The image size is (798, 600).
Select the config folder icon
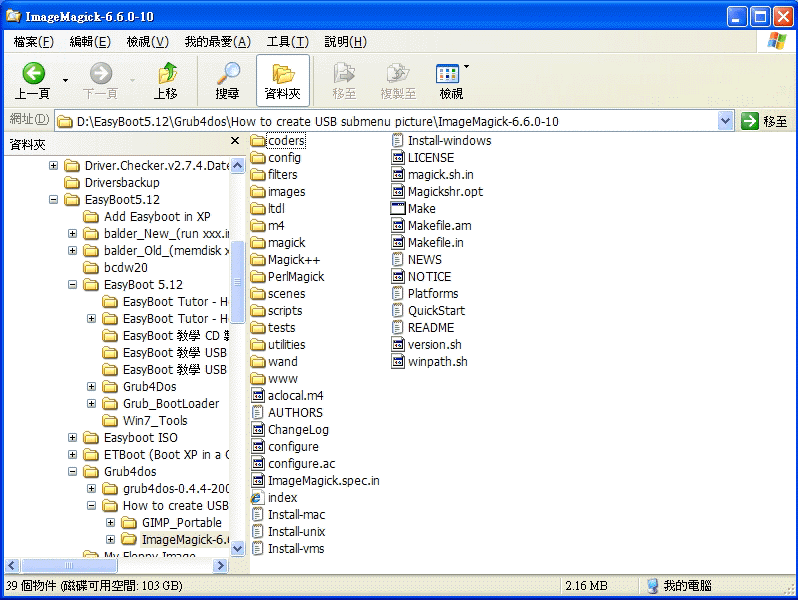259,158
